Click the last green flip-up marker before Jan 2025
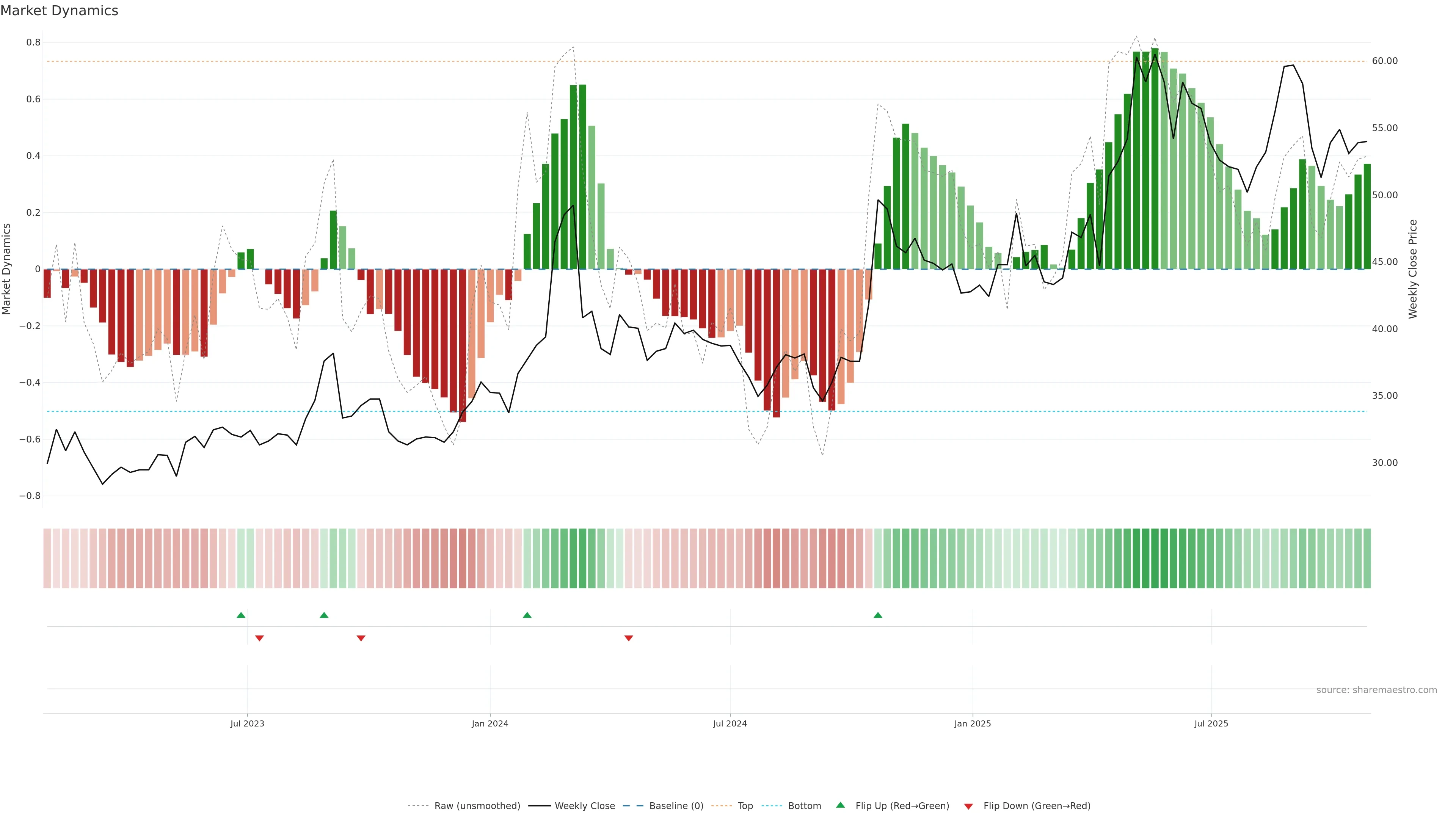Image resolution: width=1456 pixels, height=819 pixels. pyautogui.click(x=878, y=615)
